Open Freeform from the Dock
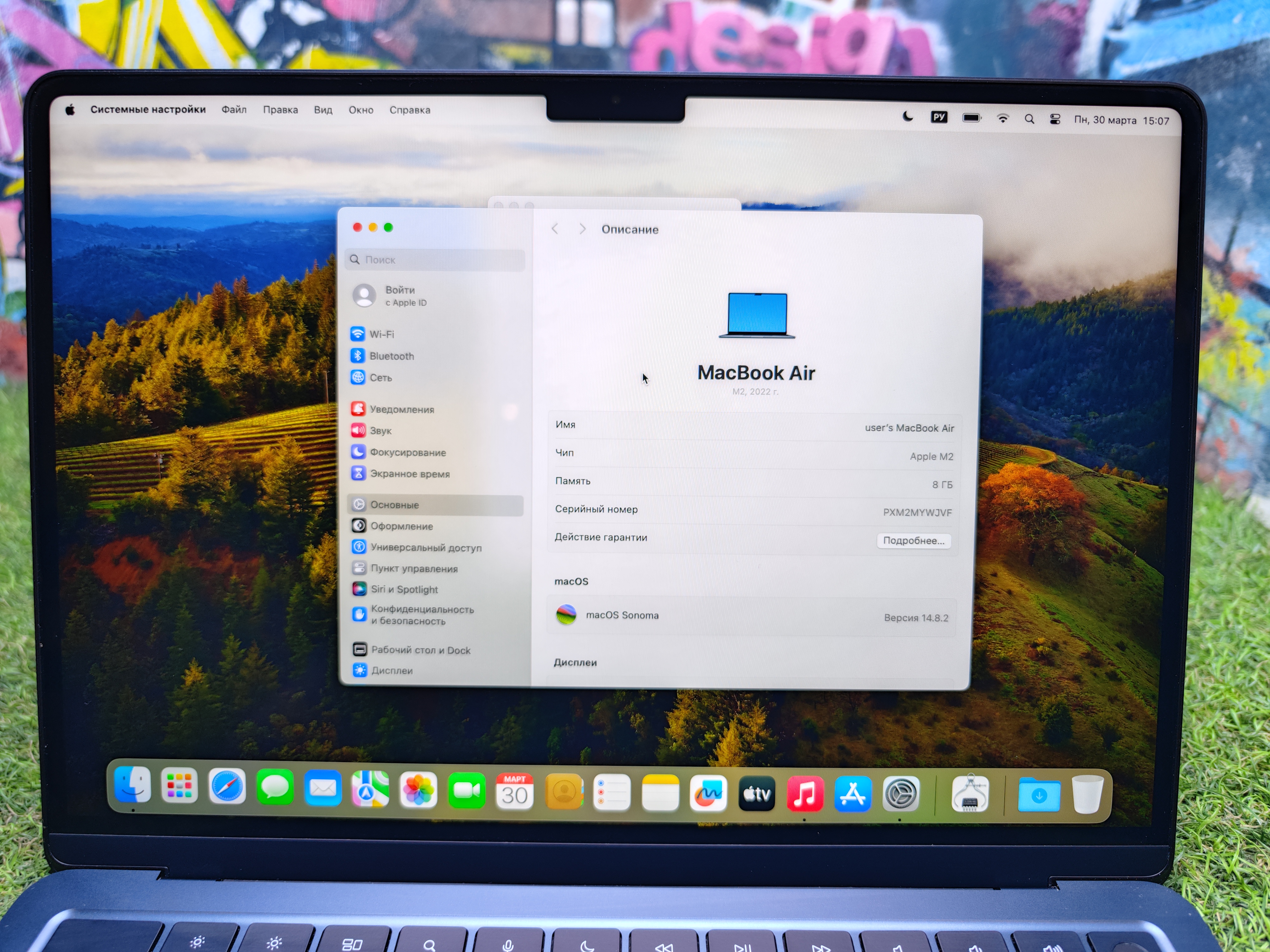This screenshot has width=1270, height=952. pos(708,794)
